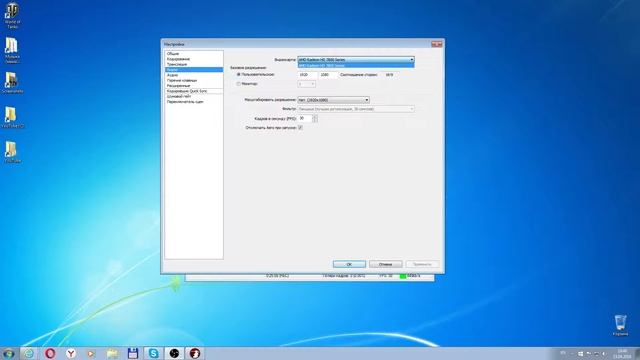This screenshot has width=640, height=360.
Task: Open the Windows Start menu orb
Action: (9, 353)
